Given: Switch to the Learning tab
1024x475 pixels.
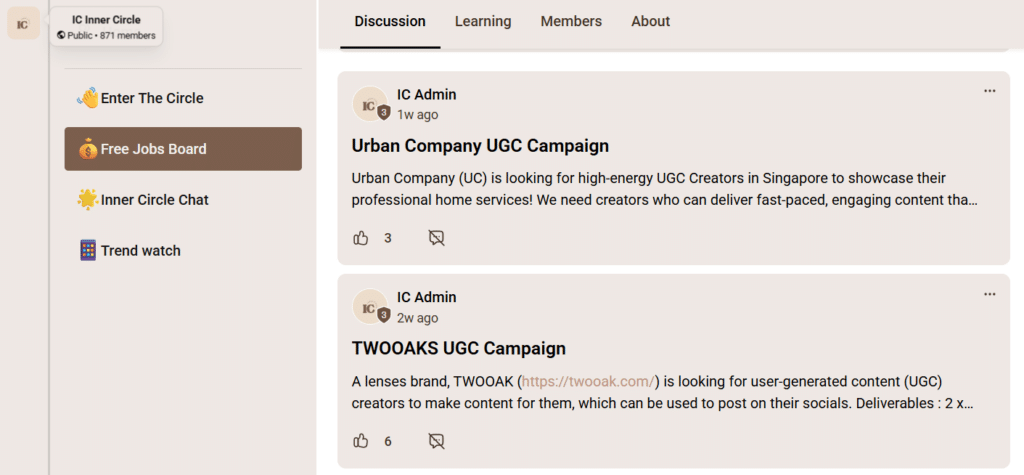Looking at the screenshot, I should pos(482,21).
